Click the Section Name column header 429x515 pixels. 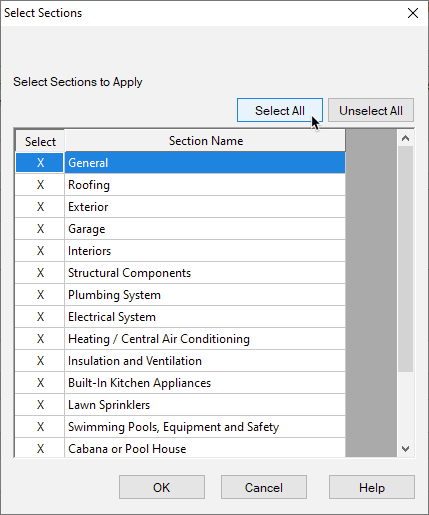pos(205,141)
